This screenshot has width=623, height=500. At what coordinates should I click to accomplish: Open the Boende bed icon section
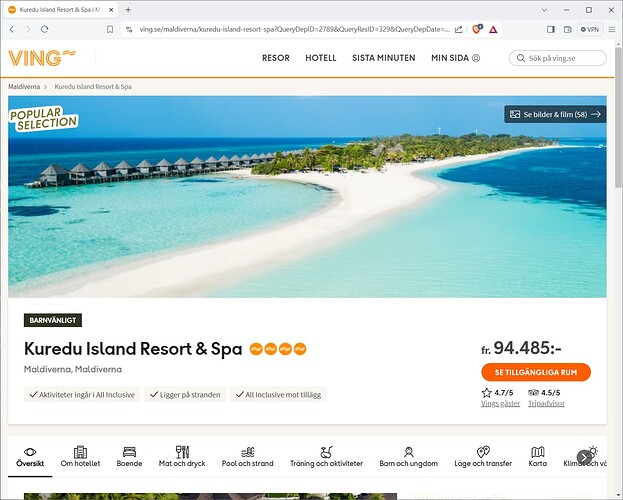coord(129,457)
